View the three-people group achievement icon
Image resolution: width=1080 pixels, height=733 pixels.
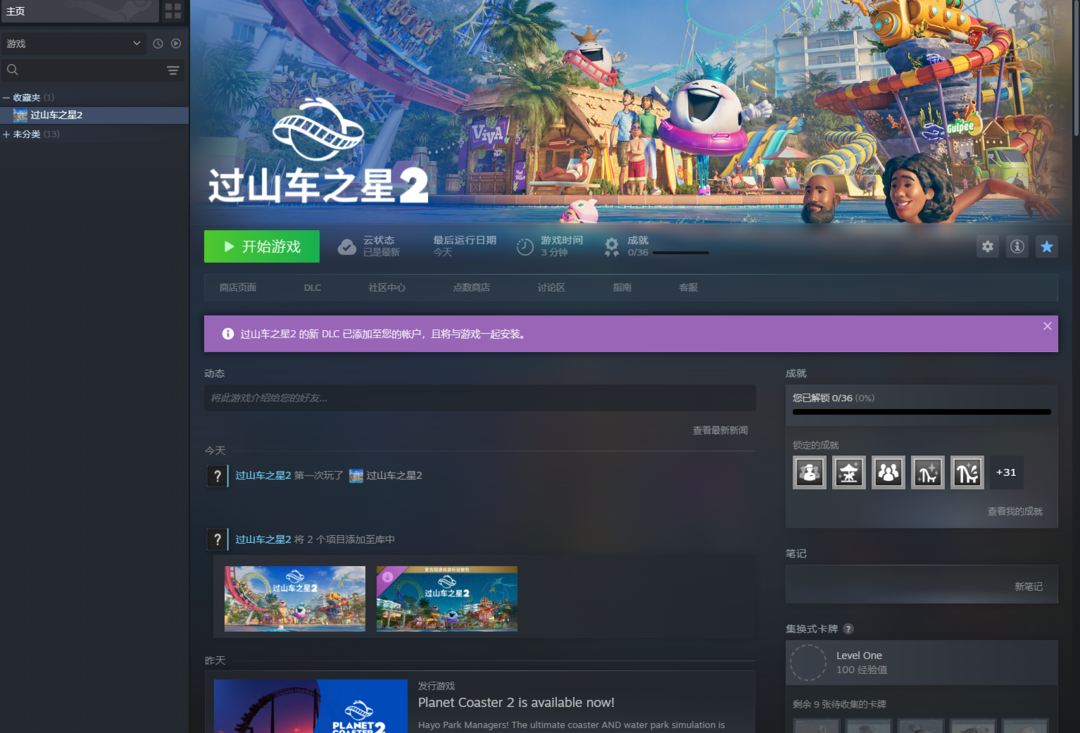click(888, 473)
